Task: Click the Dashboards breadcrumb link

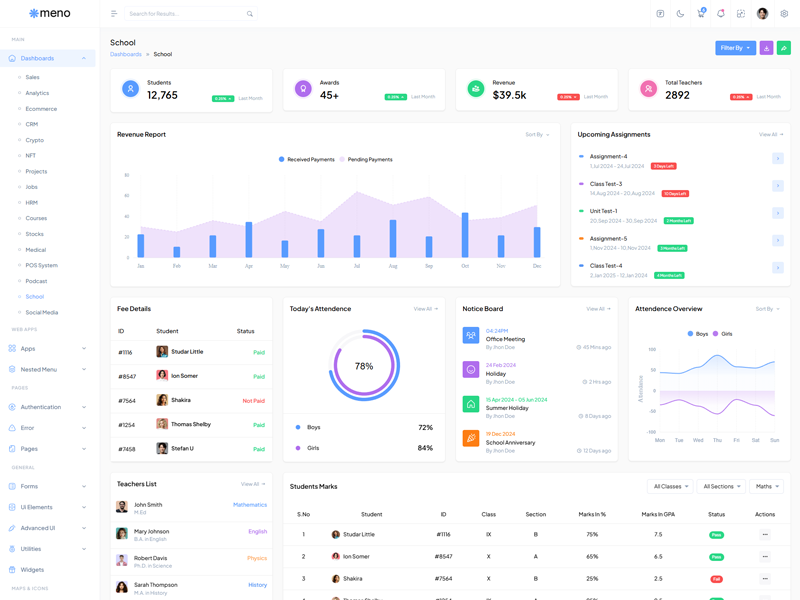Action: coord(126,54)
